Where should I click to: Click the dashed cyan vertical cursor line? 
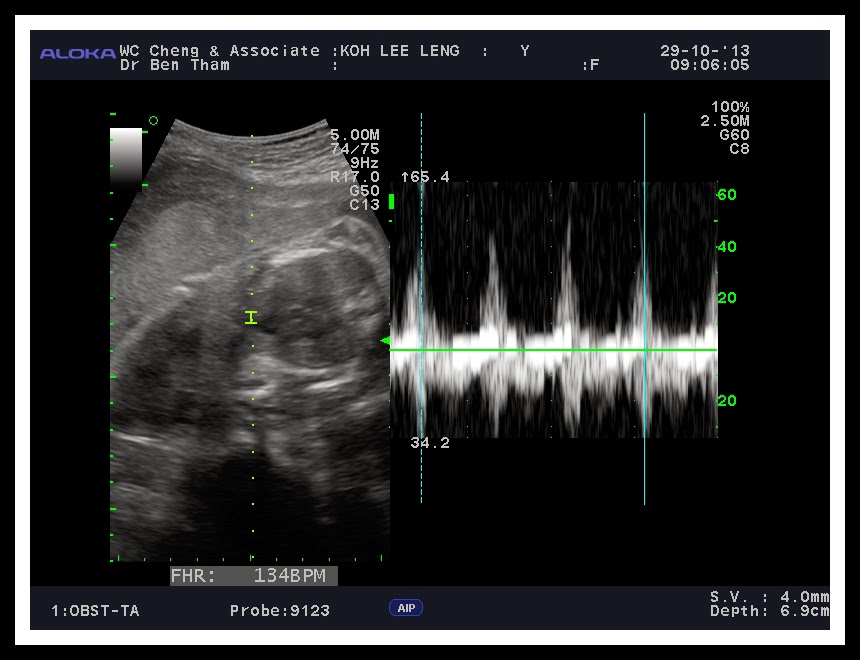[421, 307]
